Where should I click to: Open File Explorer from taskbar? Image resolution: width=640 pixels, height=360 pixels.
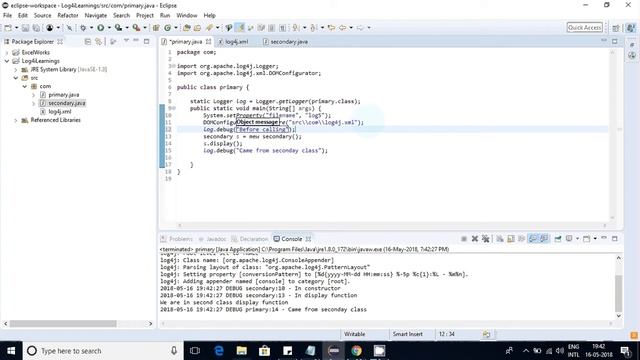(242, 351)
